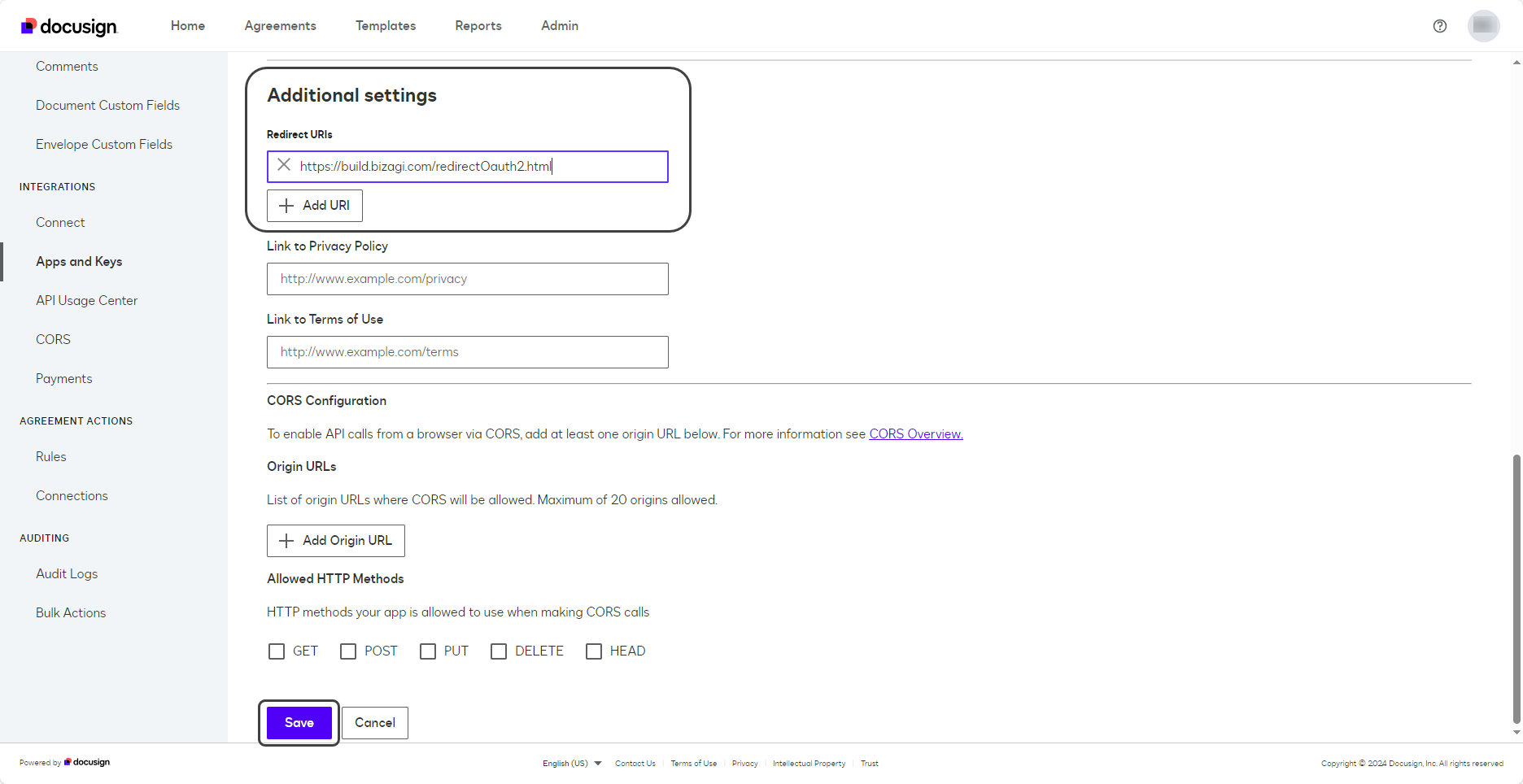Open Apps and Keys in sidebar
This screenshot has height=784, width=1523.
[79, 262]
